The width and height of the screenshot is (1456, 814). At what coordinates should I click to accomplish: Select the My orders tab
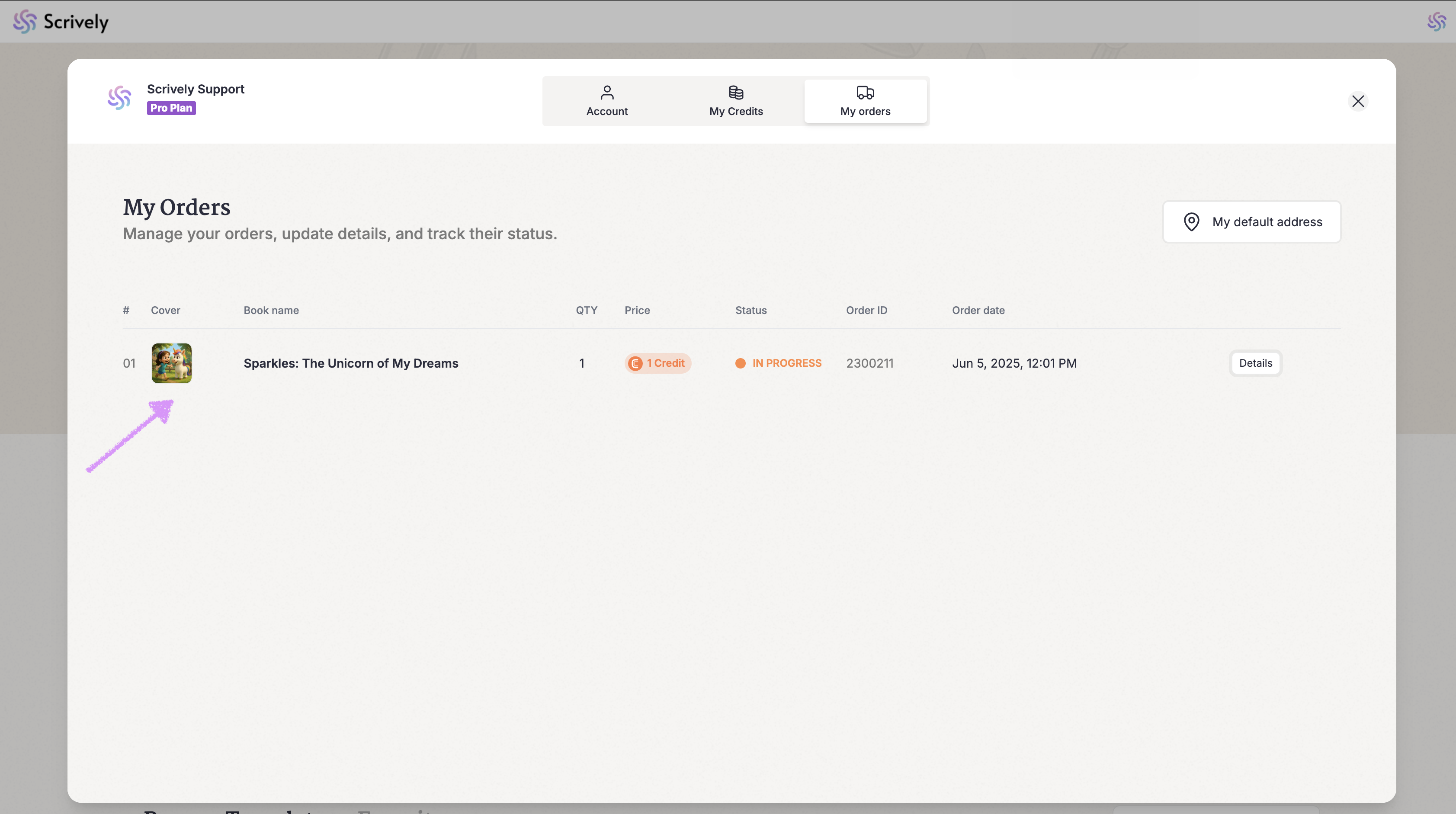865,102
